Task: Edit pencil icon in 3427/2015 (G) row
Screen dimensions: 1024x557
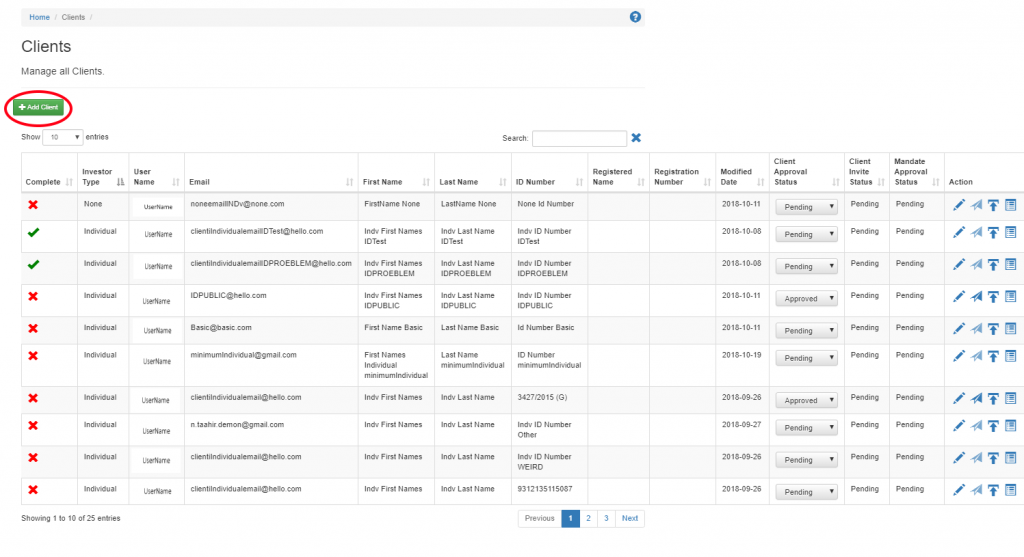Action: (959, 398)
